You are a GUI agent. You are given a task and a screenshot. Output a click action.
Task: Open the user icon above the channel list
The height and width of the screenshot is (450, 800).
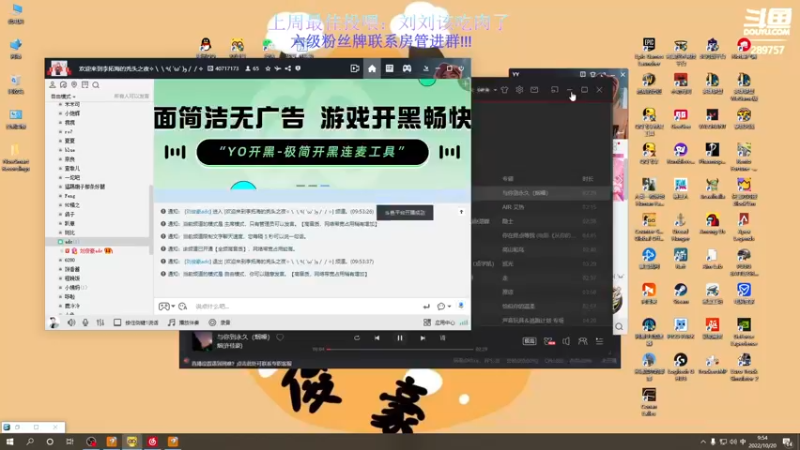click(52, 85)
